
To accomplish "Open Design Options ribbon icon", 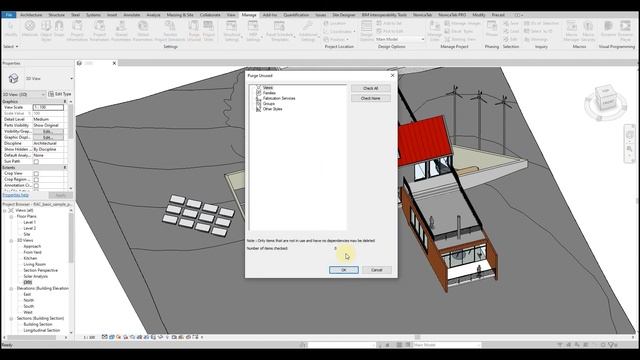I will (x=367, y=27).
